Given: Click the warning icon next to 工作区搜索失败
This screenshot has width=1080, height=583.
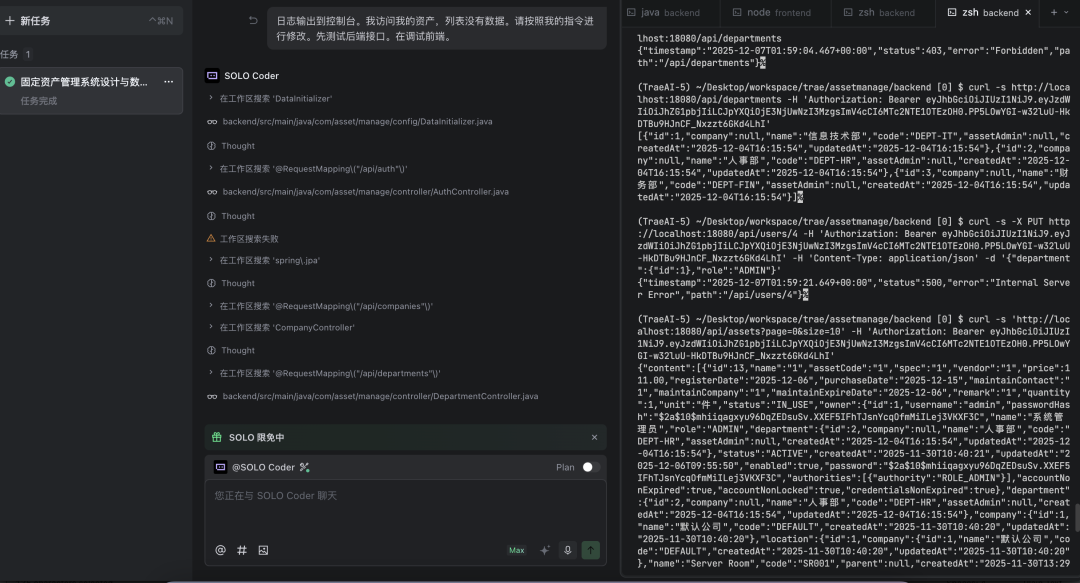Looking at the screenshot, I should tap(211, 238).
